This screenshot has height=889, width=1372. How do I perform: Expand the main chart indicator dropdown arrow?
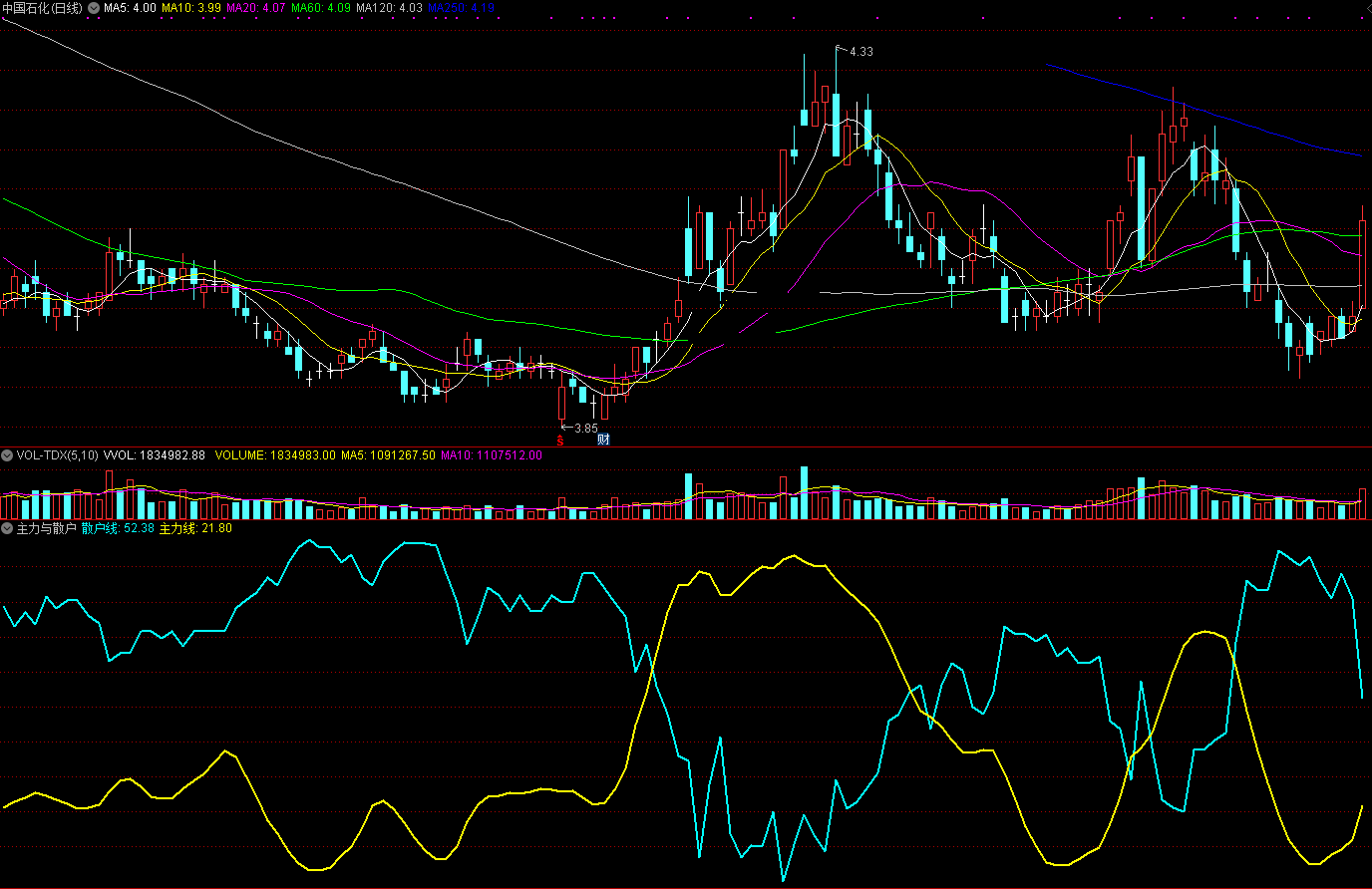click(x=94, y=8)
